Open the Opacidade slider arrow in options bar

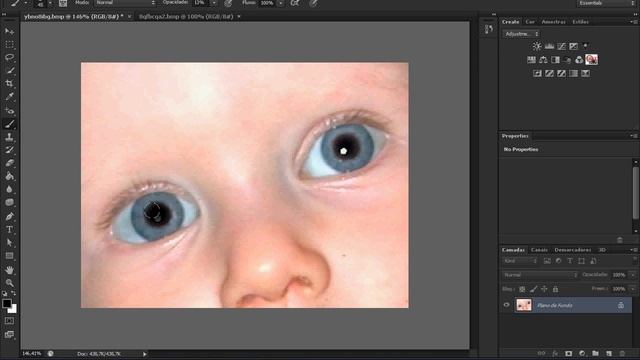[215, 3]
